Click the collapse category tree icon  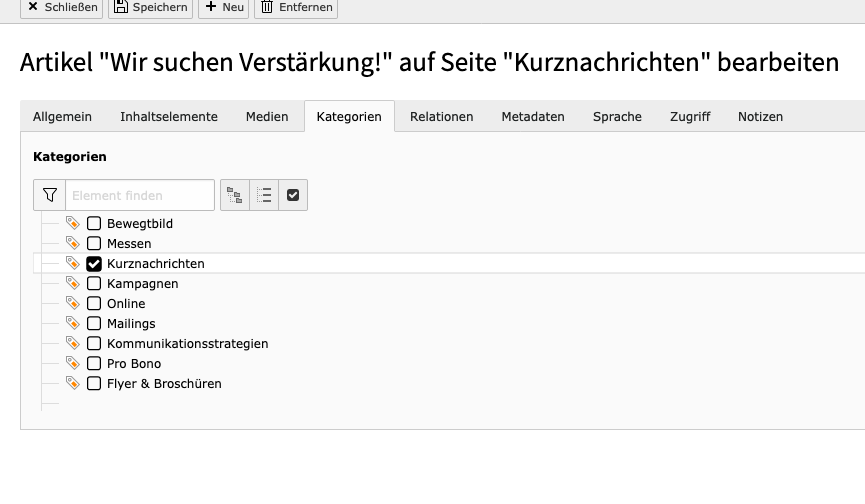click(264, 195)
